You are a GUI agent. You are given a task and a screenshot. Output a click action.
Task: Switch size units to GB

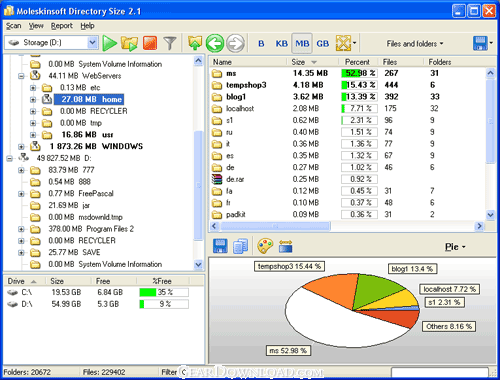tap(323, 44)
